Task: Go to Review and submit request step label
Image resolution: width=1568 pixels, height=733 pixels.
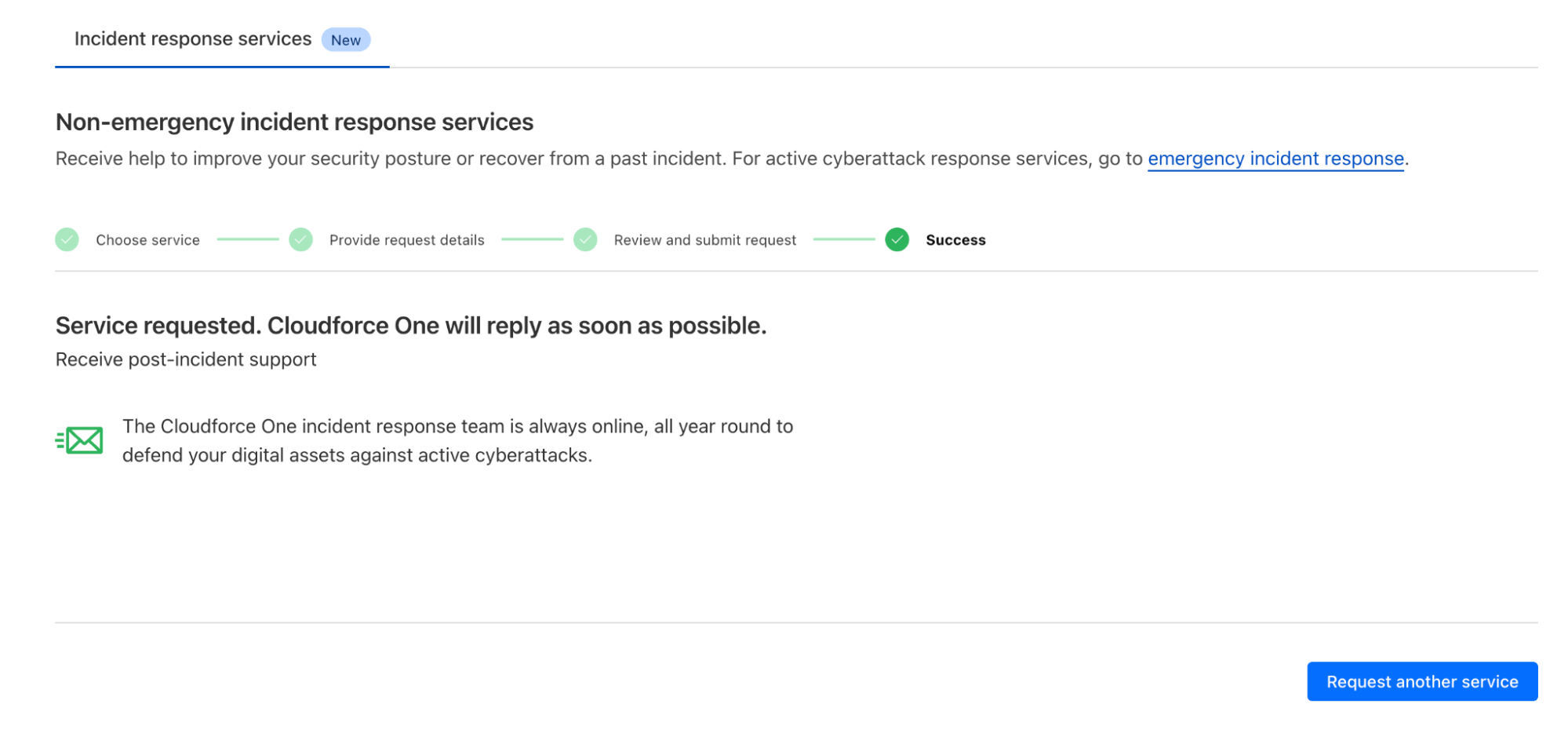Action: [x=704, y=240]
